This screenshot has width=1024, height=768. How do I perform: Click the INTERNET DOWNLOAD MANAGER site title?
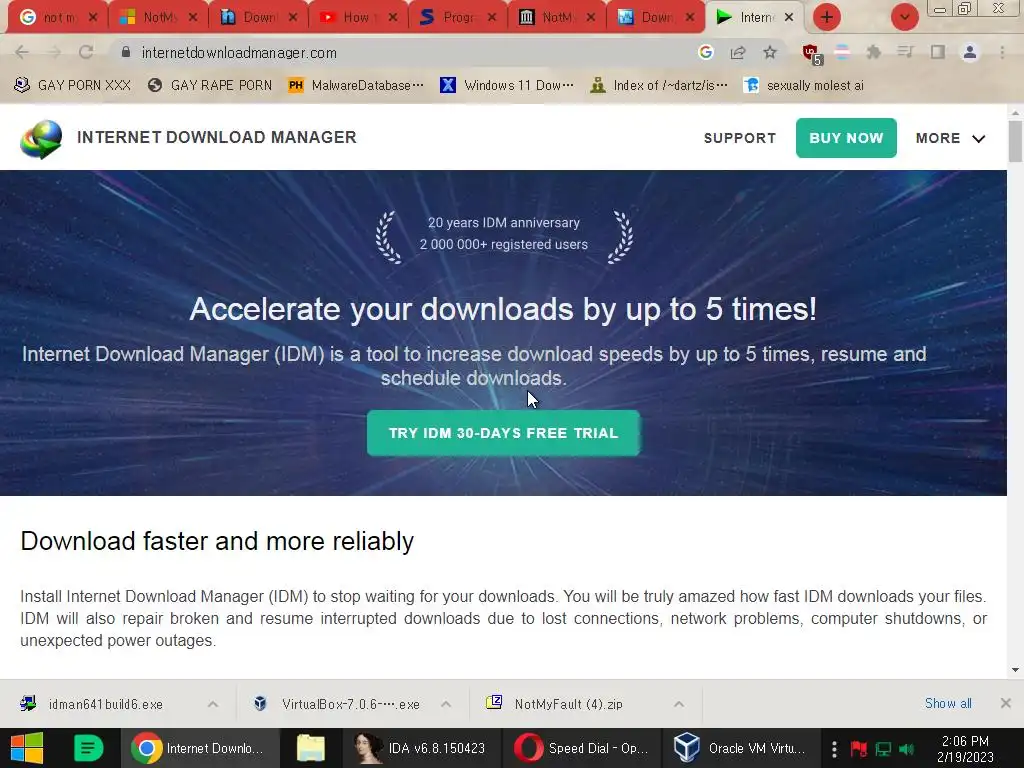[217, 137]
